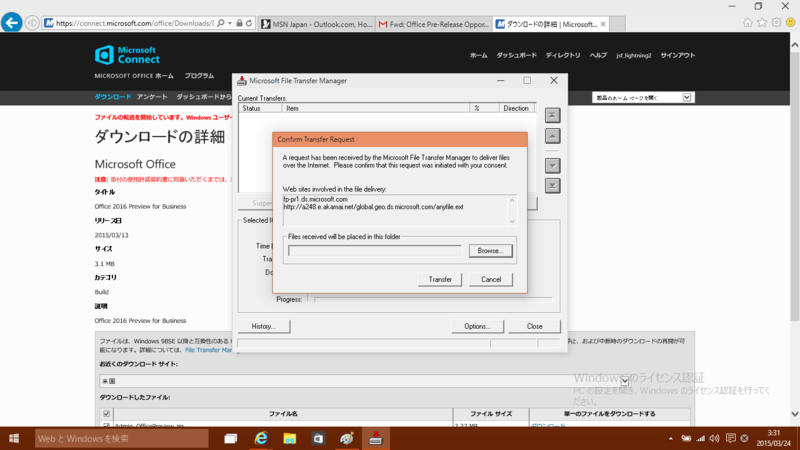This screenshot has width=800, height=450.
Task: Open the browser tools gear icon
Action: [776, 22]
